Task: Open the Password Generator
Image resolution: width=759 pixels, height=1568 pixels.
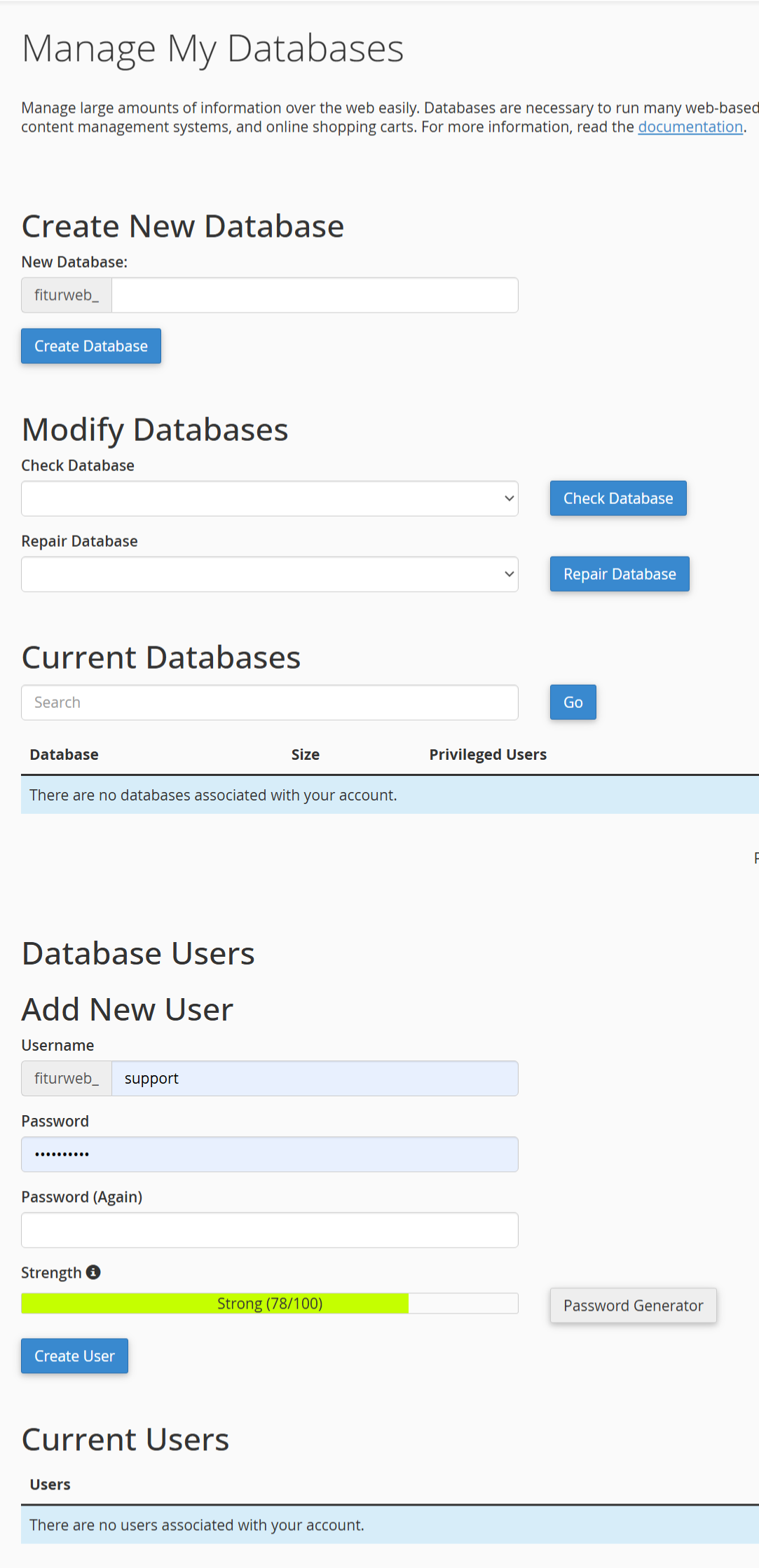Action: 634,1305
